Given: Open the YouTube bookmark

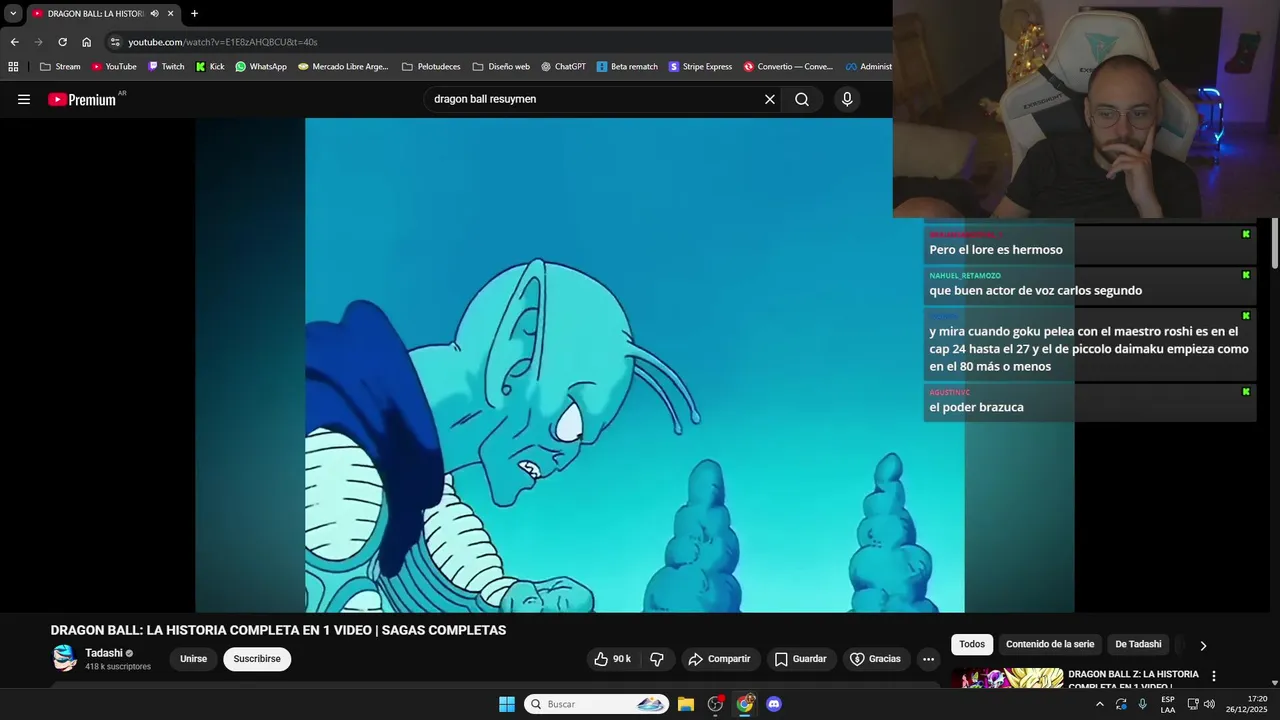Looking at the screenshot, I should tap(114, 67).
